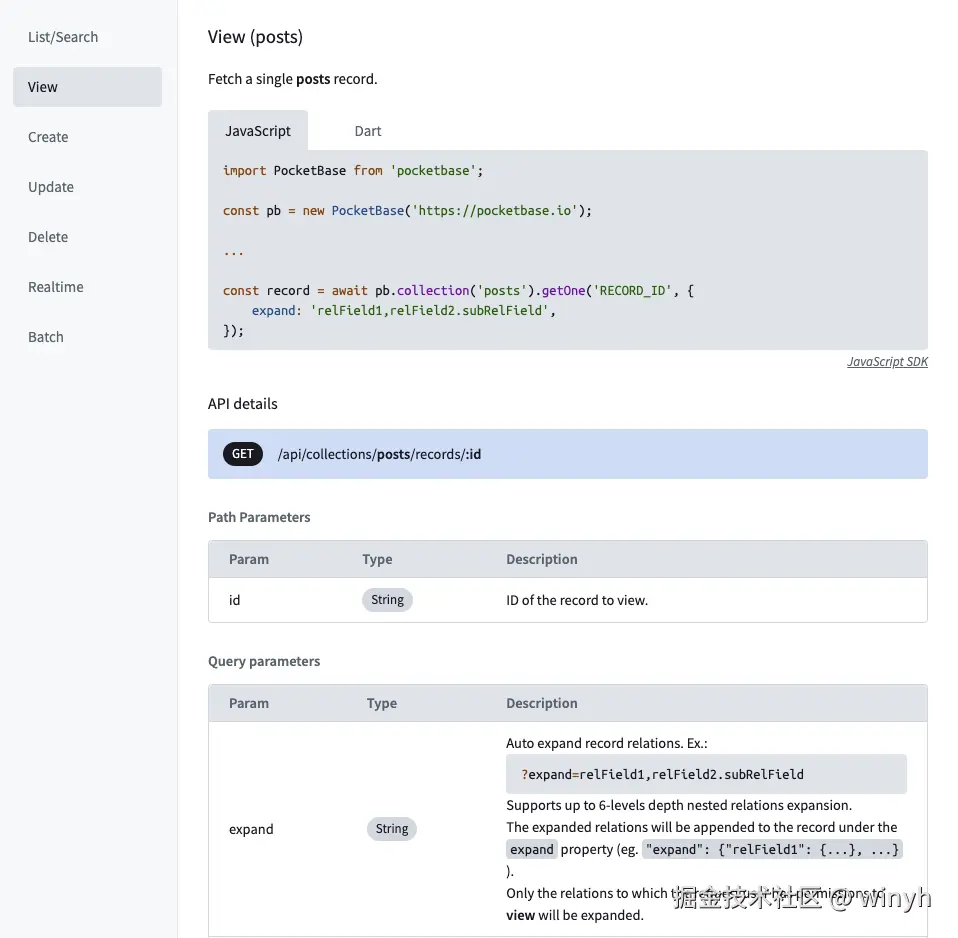Click inside the JavaScript code sample block
The width and height of the screenshot is (958, 938).
pos(567,250)
